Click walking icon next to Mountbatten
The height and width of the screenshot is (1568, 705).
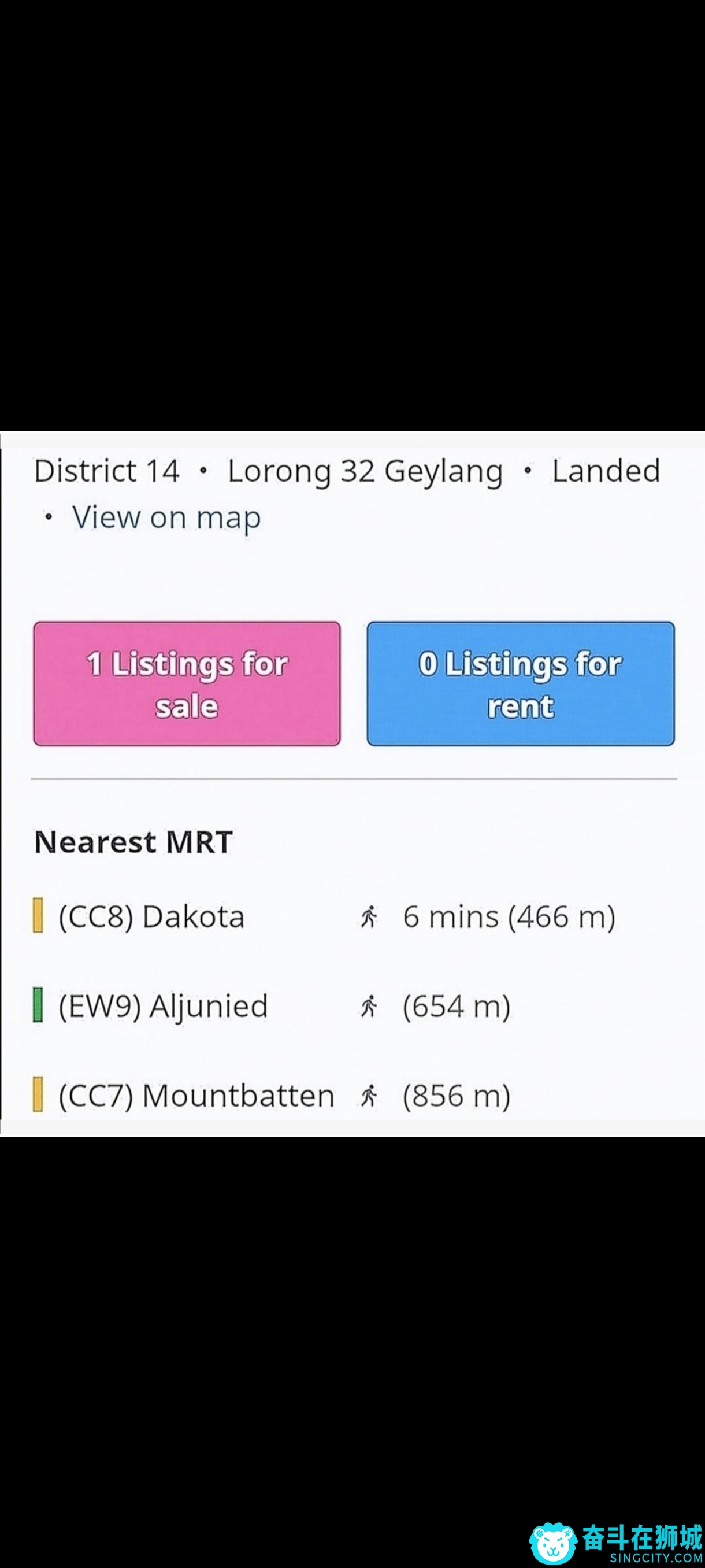point(369,1096)
